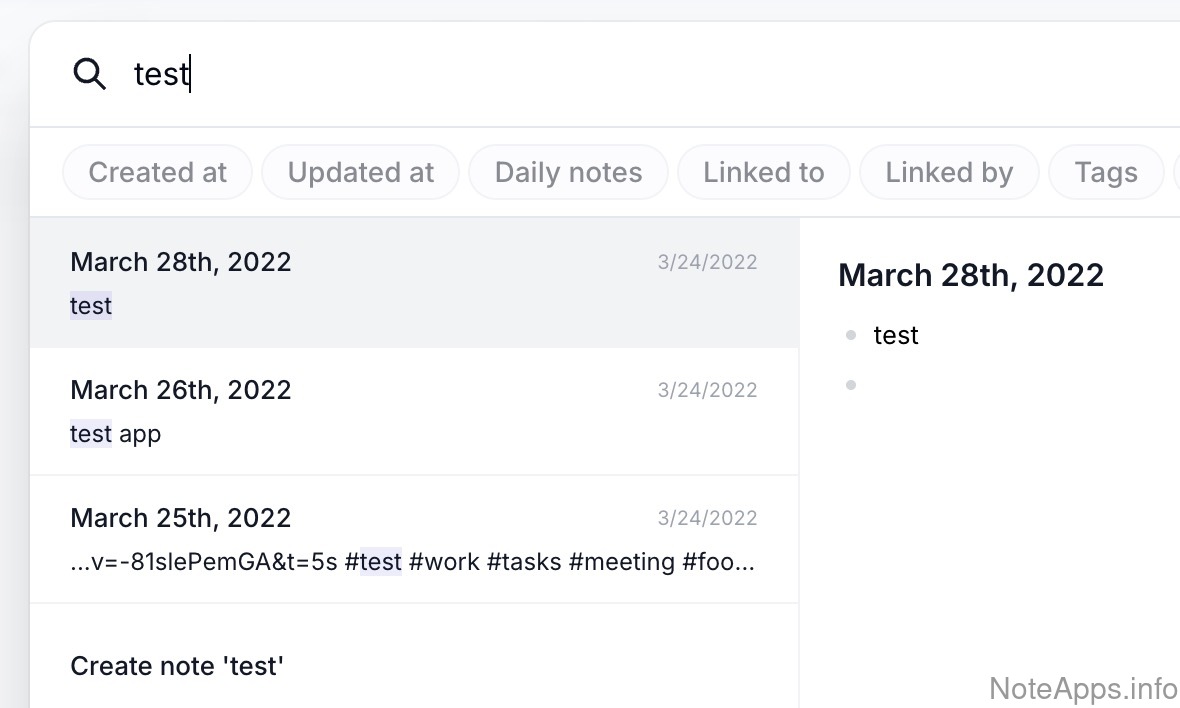Click the 'test' bullet text in preview
The width and height of the screenshot is (1180, 708).
point(895,336)
